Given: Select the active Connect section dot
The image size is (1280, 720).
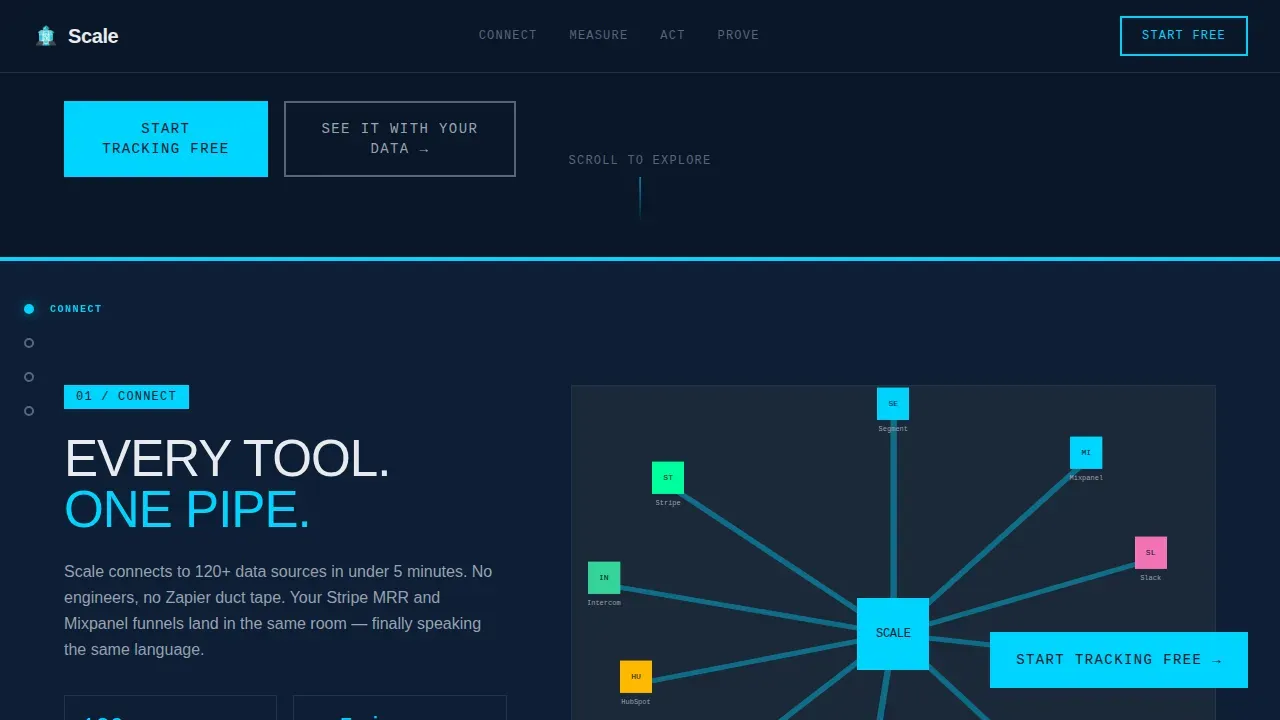Looking at the screenshot, I should [29, 309].
